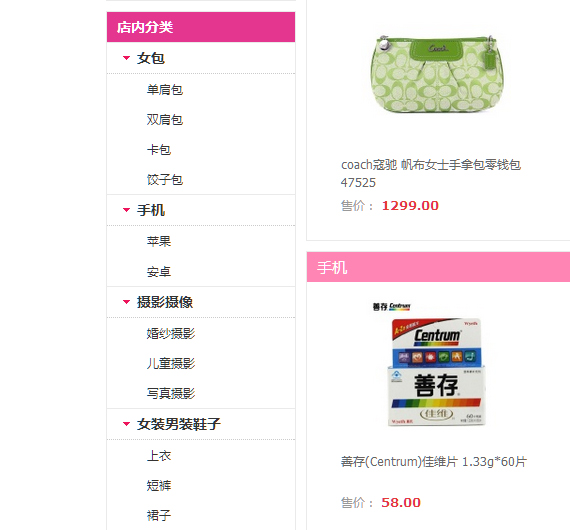
Task: Open the 短裤 clothing category
Action: point(158,485)
